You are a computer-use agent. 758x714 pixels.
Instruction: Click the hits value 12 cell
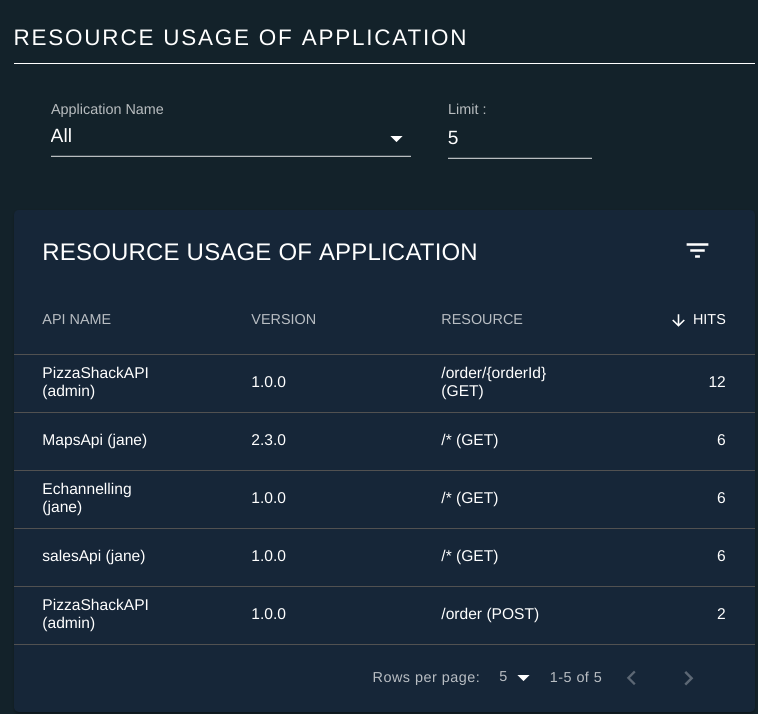click(717, 382)
